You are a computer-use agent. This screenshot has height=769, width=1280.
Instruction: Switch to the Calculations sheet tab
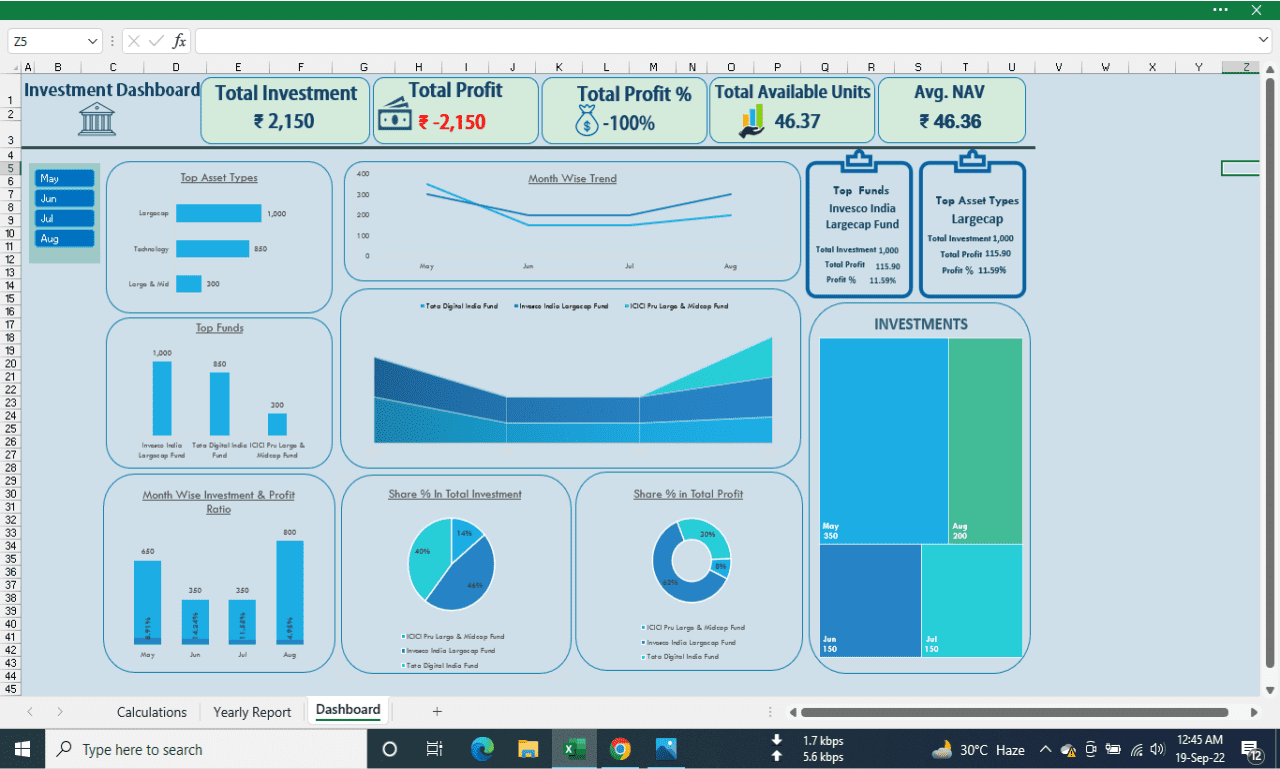point(152,712)
